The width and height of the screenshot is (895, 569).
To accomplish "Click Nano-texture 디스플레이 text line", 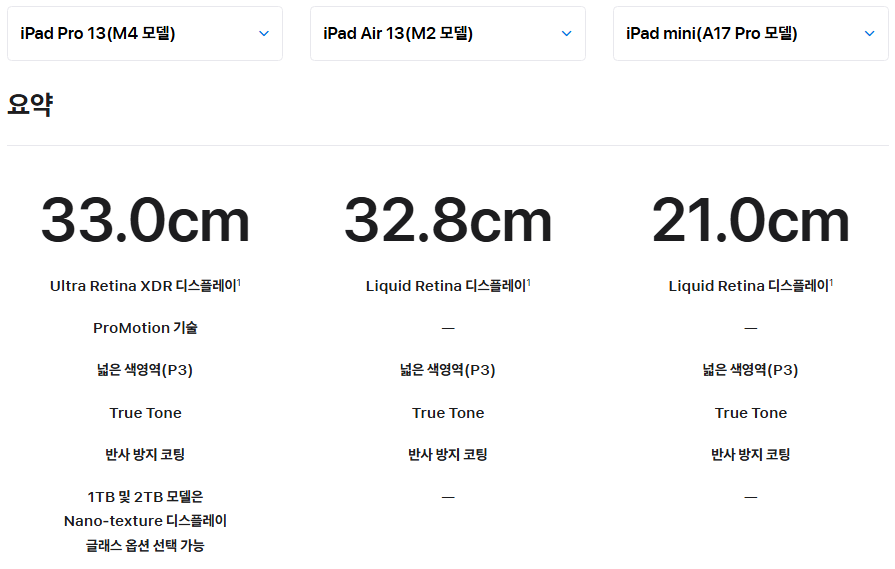I will pyautogui.click(x=145, y=521).
